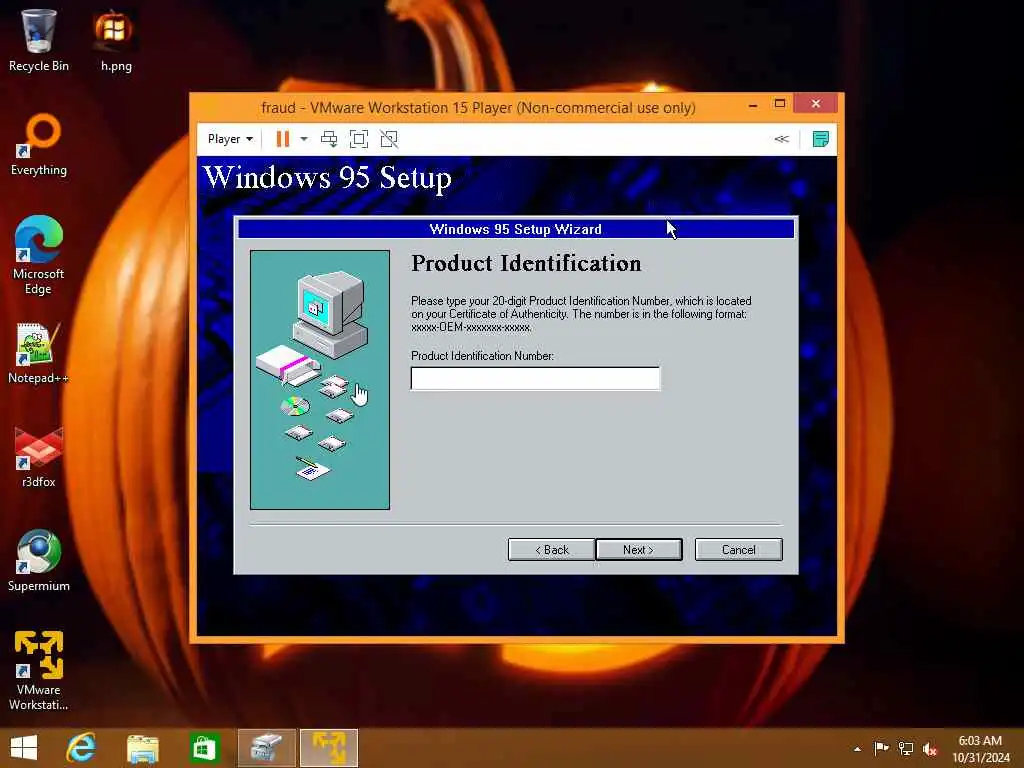Close the VMware Player window

[816, 104]
